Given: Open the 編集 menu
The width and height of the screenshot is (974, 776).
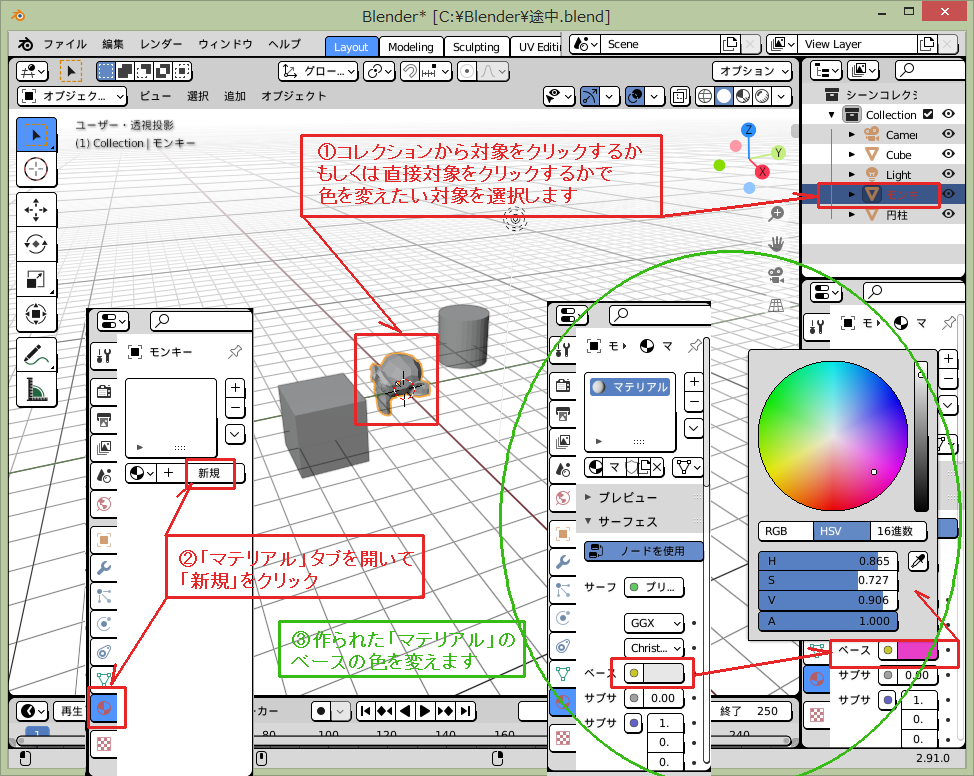Looking at the screenshot, I should pyautogui.click(x=113, y=44).
